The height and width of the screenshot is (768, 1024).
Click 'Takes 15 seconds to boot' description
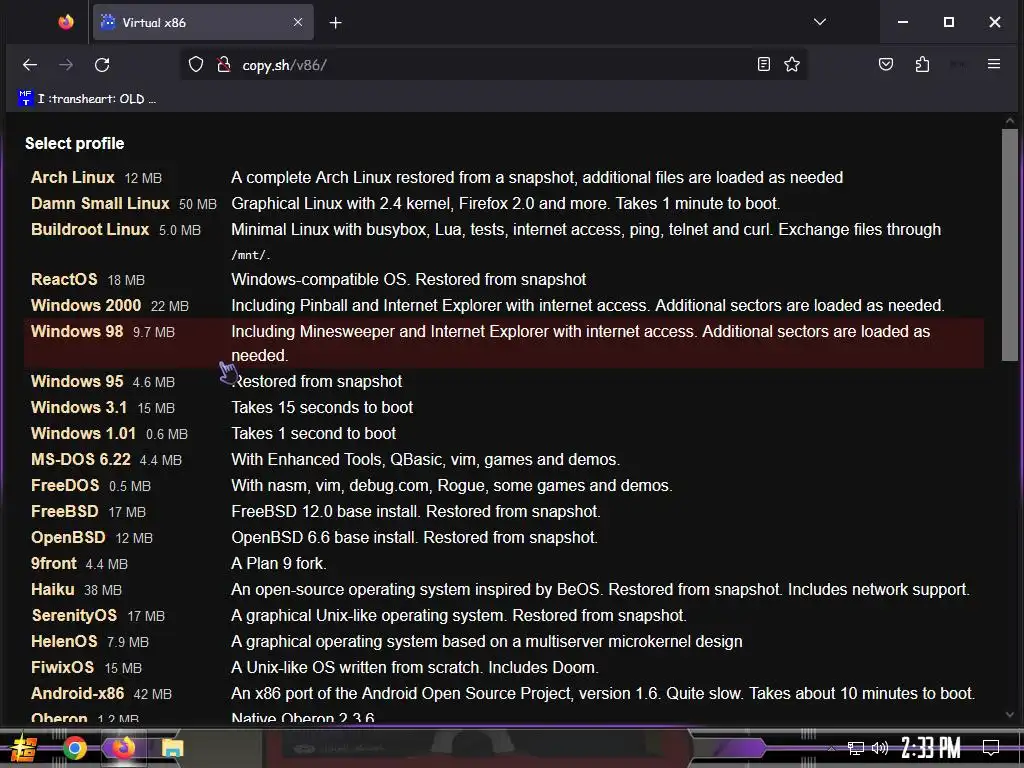coord(322,408)
